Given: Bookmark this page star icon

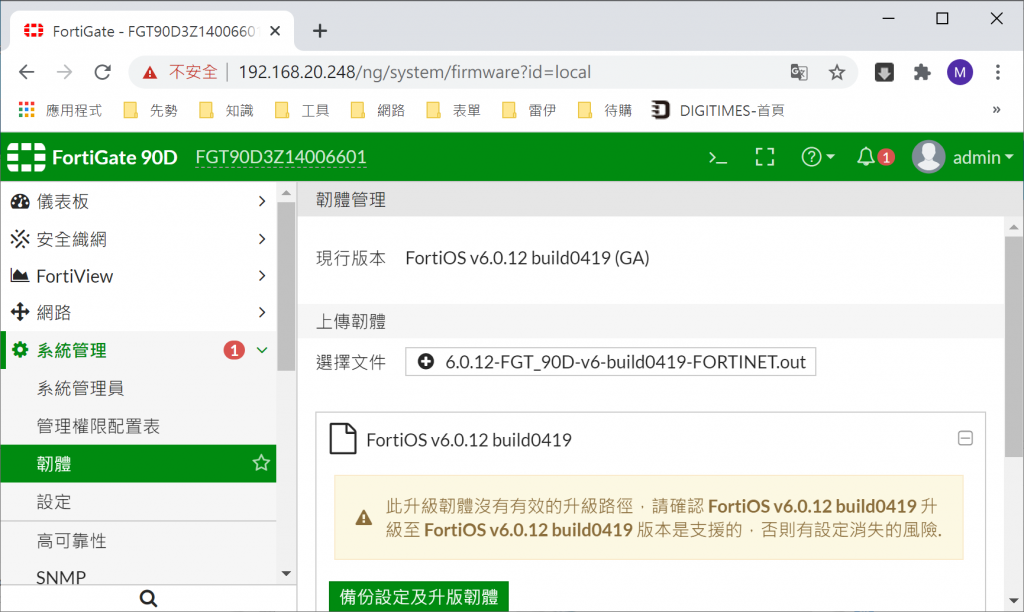Looking at the screenshot, I should (x=837, y=72).
